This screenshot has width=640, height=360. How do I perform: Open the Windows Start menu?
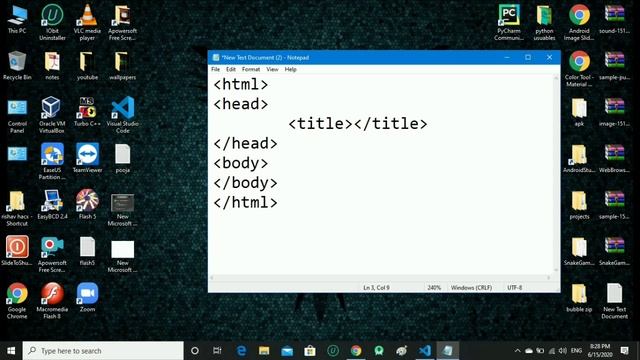pos(11,351)
